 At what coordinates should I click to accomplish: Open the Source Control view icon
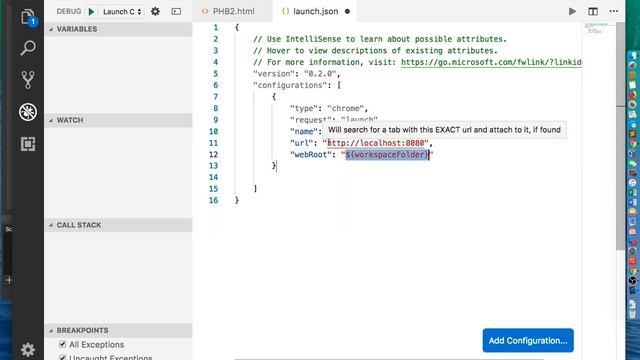click(x=28, y=80)
